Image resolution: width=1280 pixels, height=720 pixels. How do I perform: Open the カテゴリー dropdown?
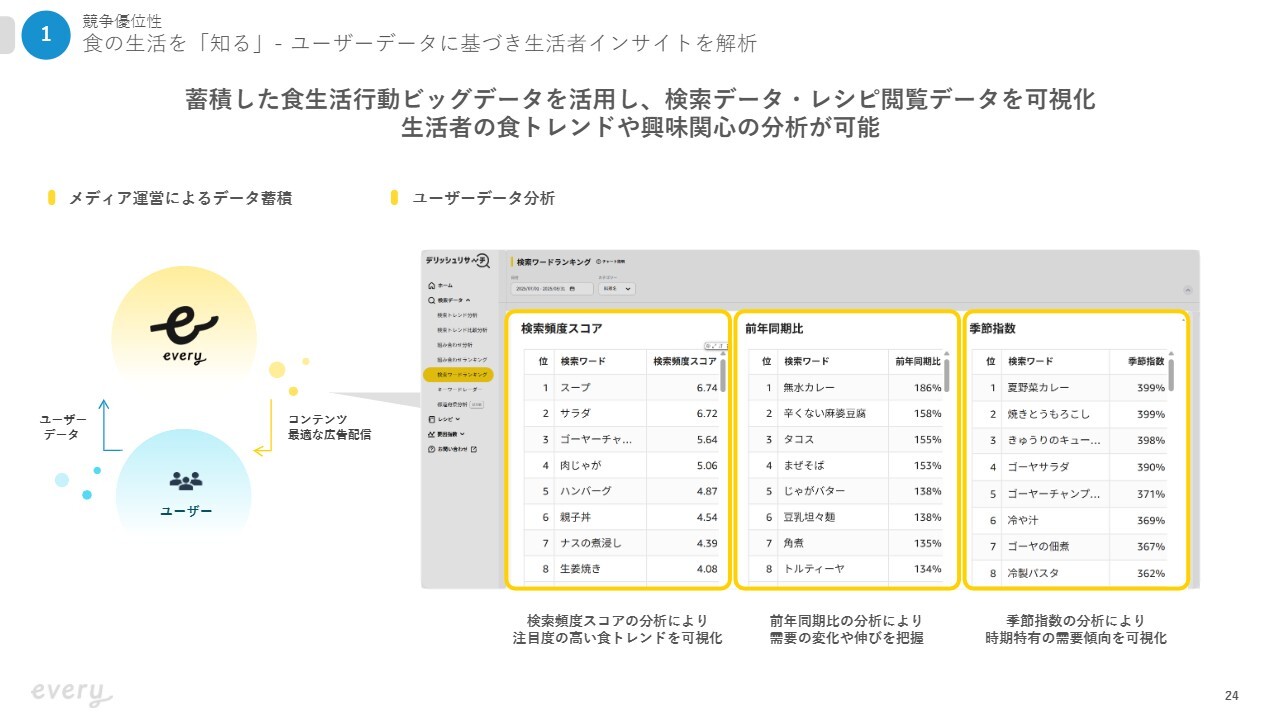pyautogui.click(x=616, y=289)
